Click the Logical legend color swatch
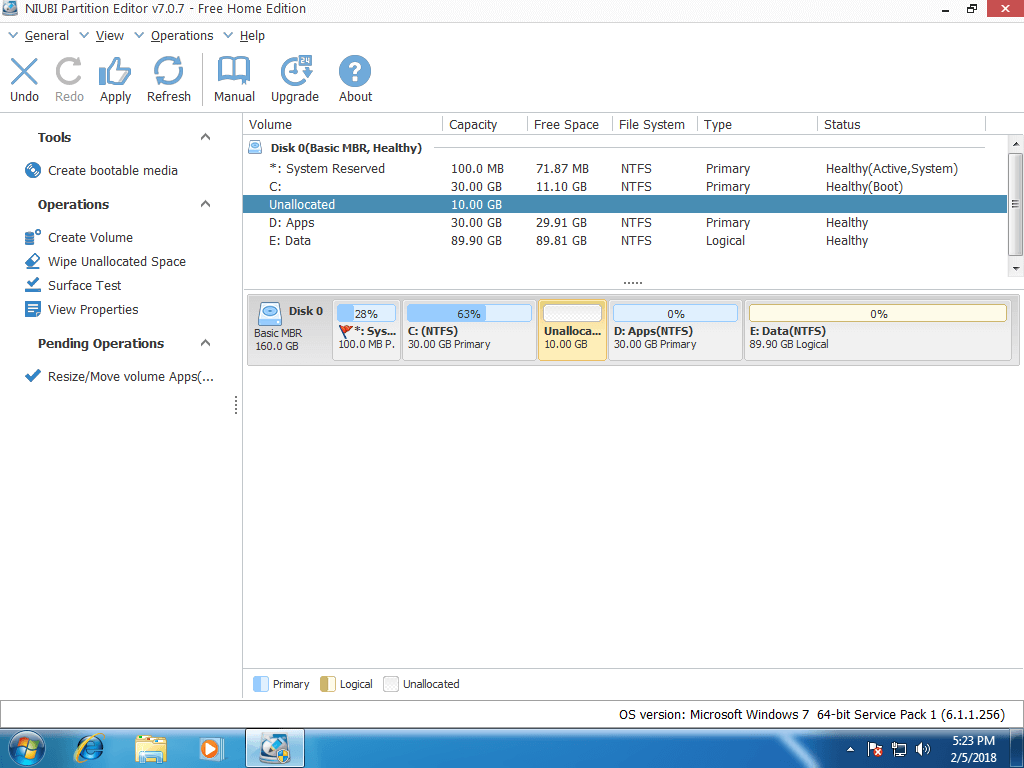1024x768 pixels. pos(328,684)
